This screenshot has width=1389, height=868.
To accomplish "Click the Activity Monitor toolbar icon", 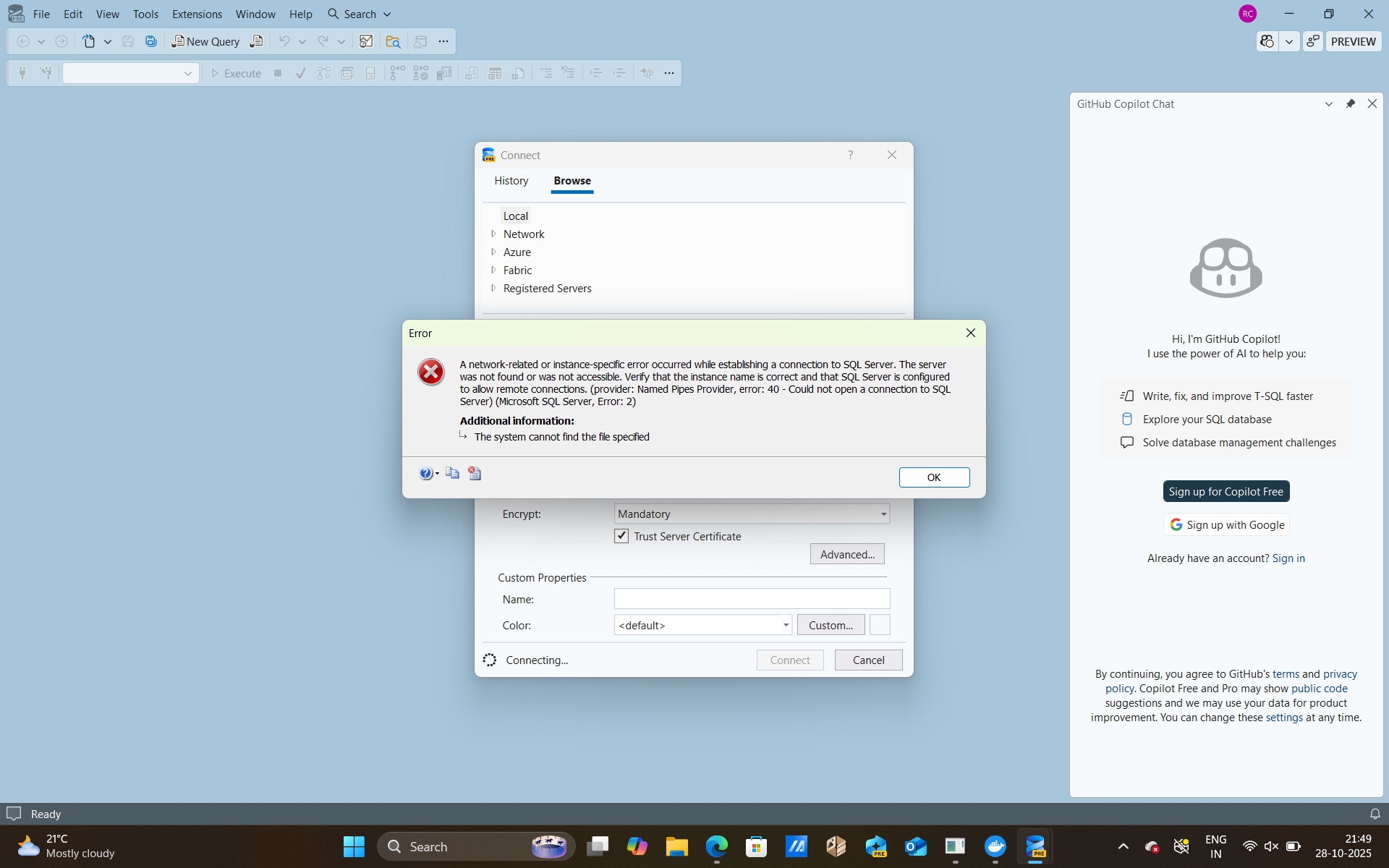I will tap(366, 41).
